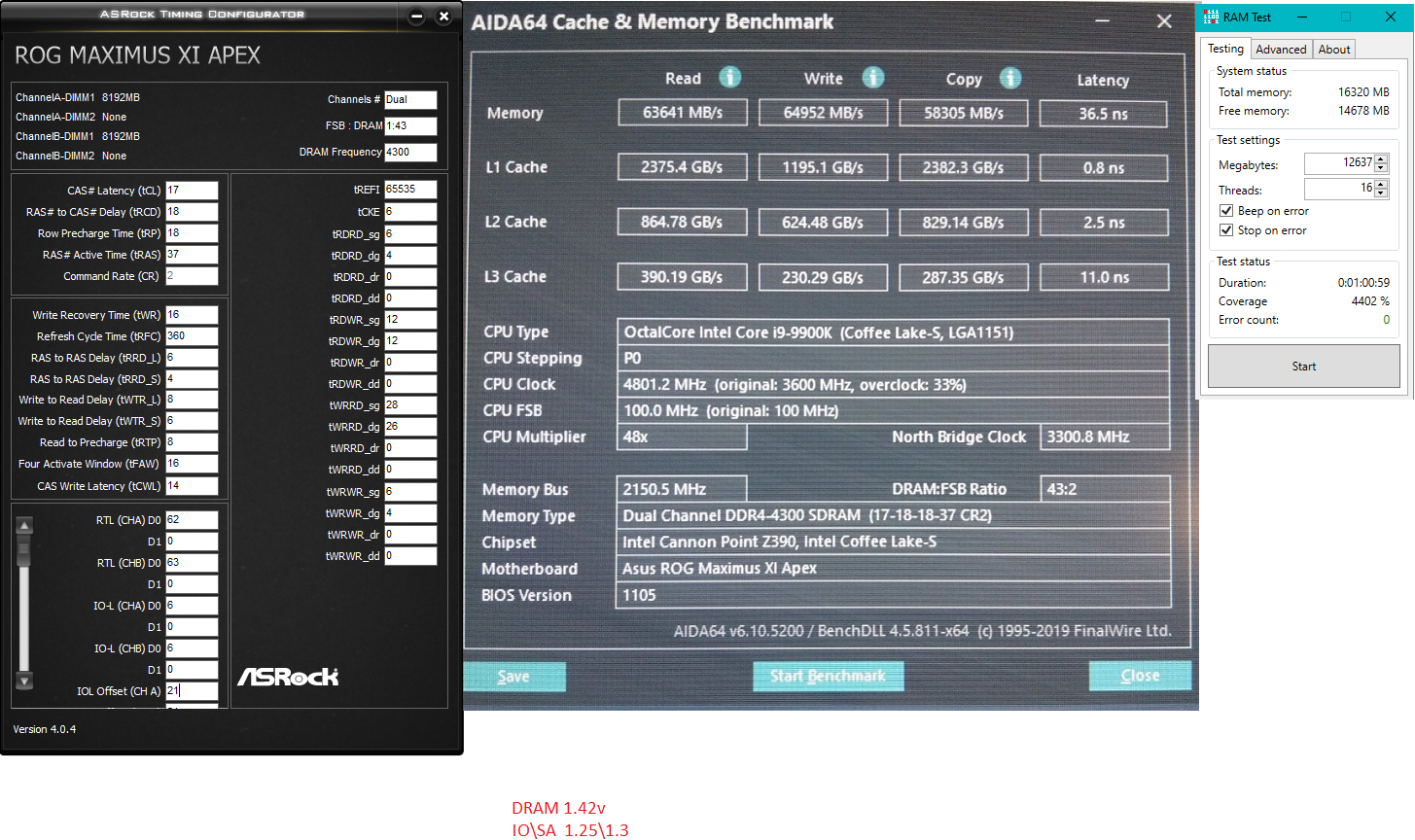Click the Write to Read Delay (tWTR_S) field
Image resolution: width=1415 pixels, height=840 pixels.
click(192, 421)
